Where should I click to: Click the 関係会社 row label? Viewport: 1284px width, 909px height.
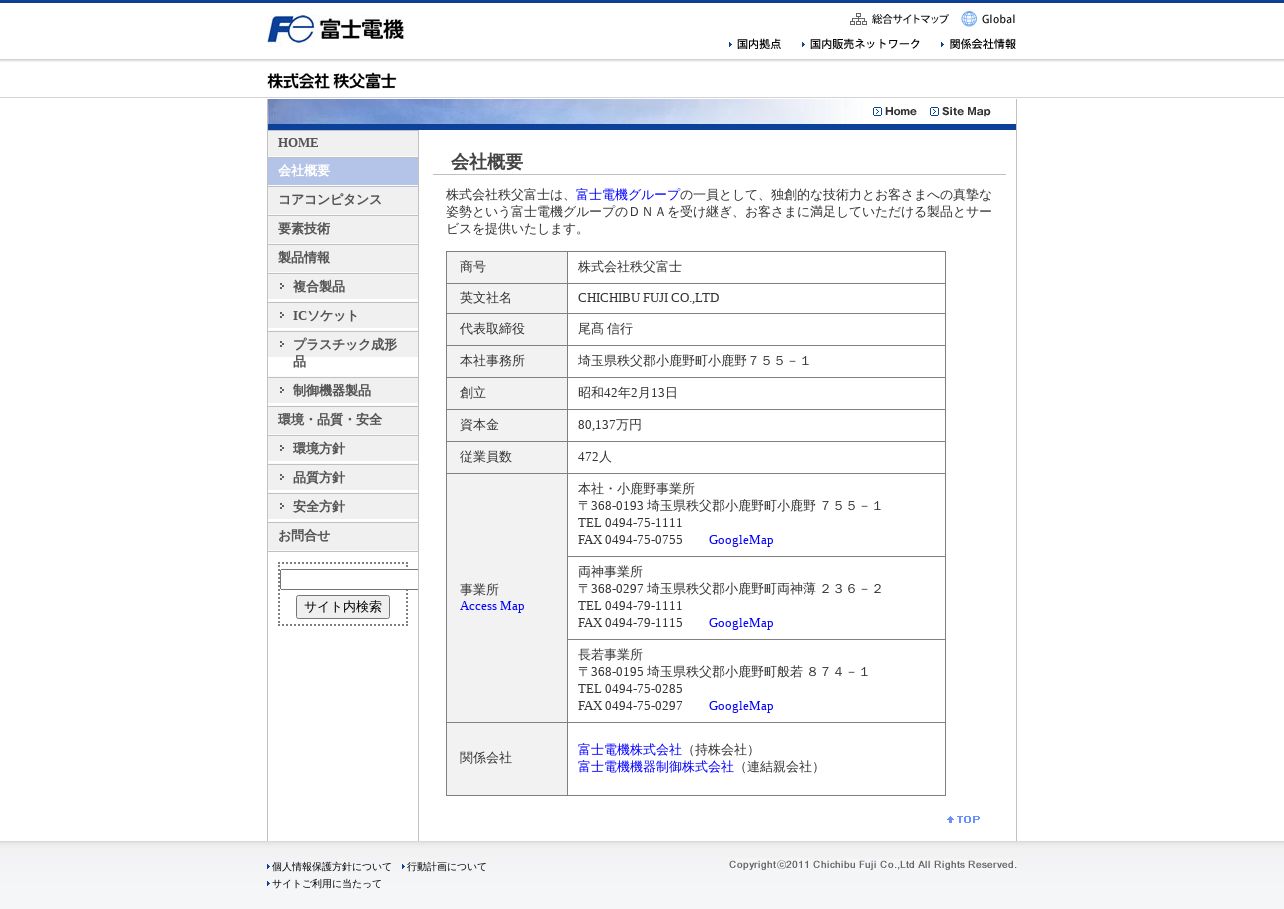[486, 758]
